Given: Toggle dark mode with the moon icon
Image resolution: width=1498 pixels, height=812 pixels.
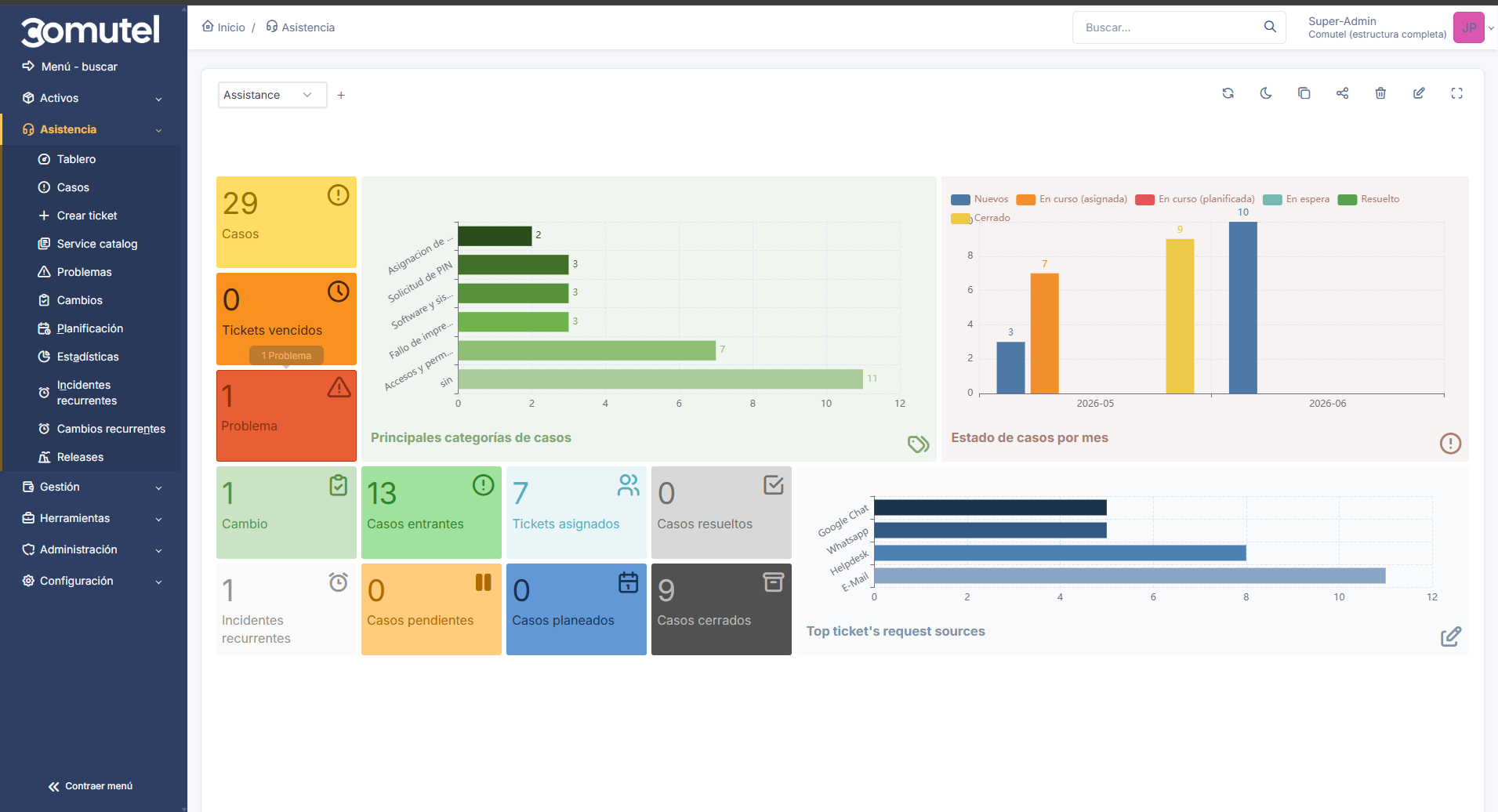Looking at the screenshot, I should [x=1266, y=93].
